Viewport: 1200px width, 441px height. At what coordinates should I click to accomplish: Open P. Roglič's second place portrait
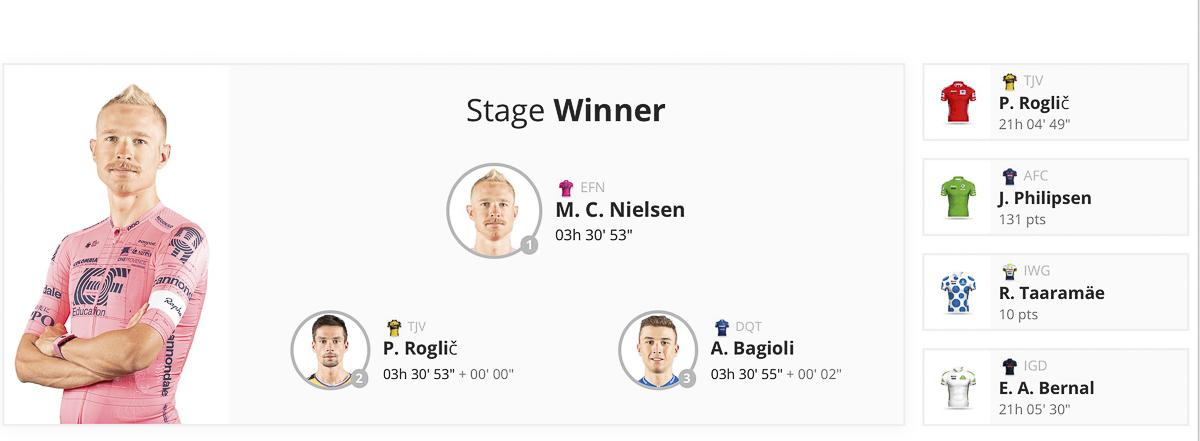click(330, 350)
